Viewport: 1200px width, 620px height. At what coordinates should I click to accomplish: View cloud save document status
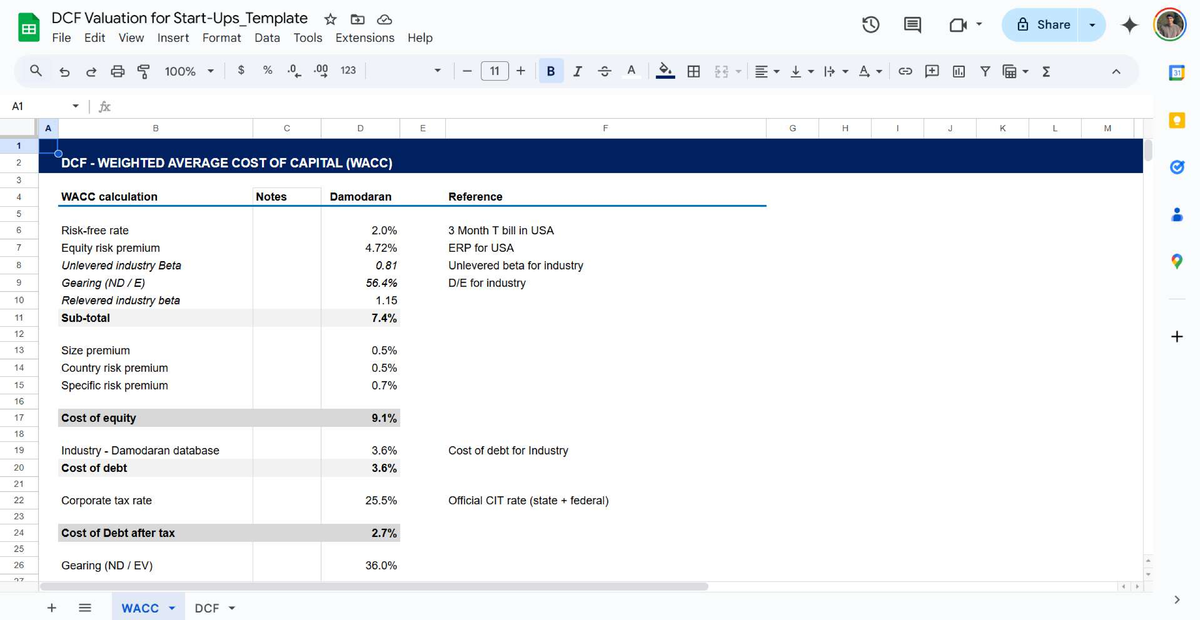tap(383, 18)
